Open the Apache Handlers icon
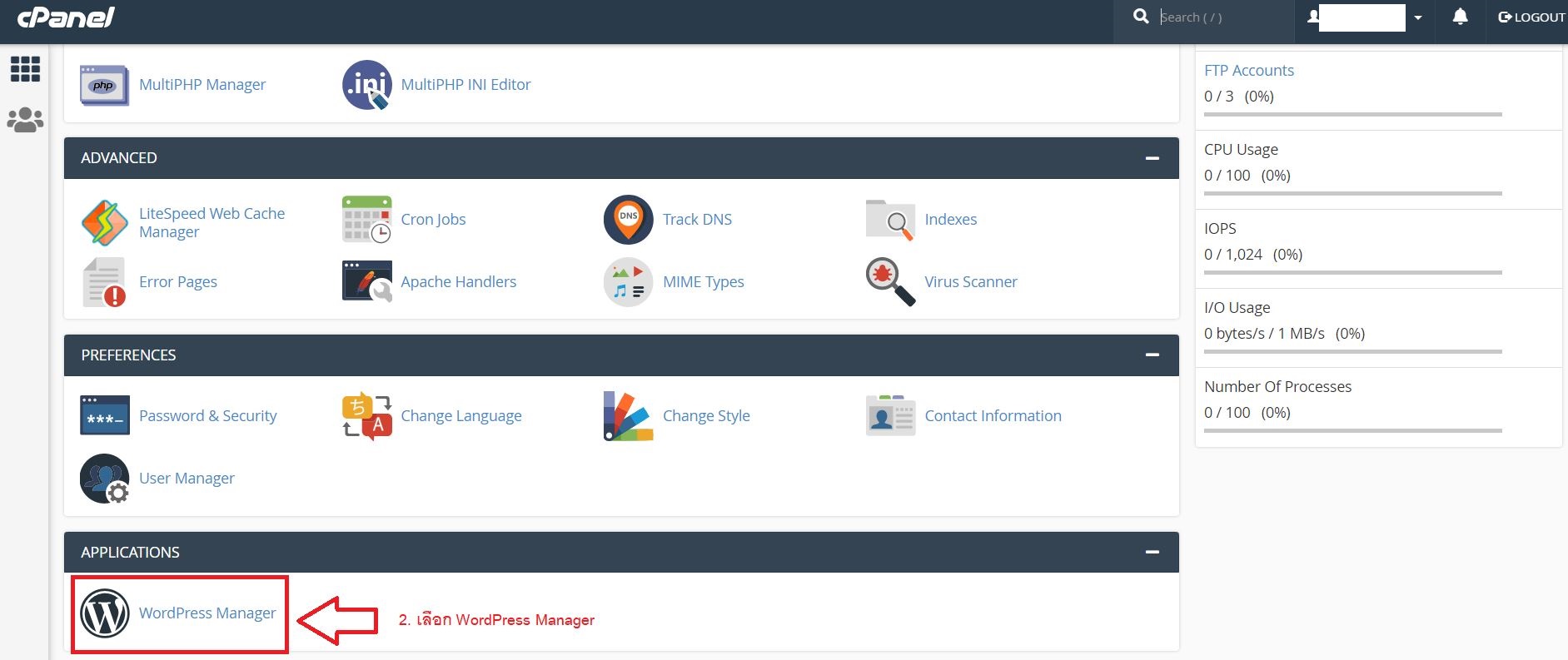This screenshot has height=660, width=1568. (x=367, y=281)
